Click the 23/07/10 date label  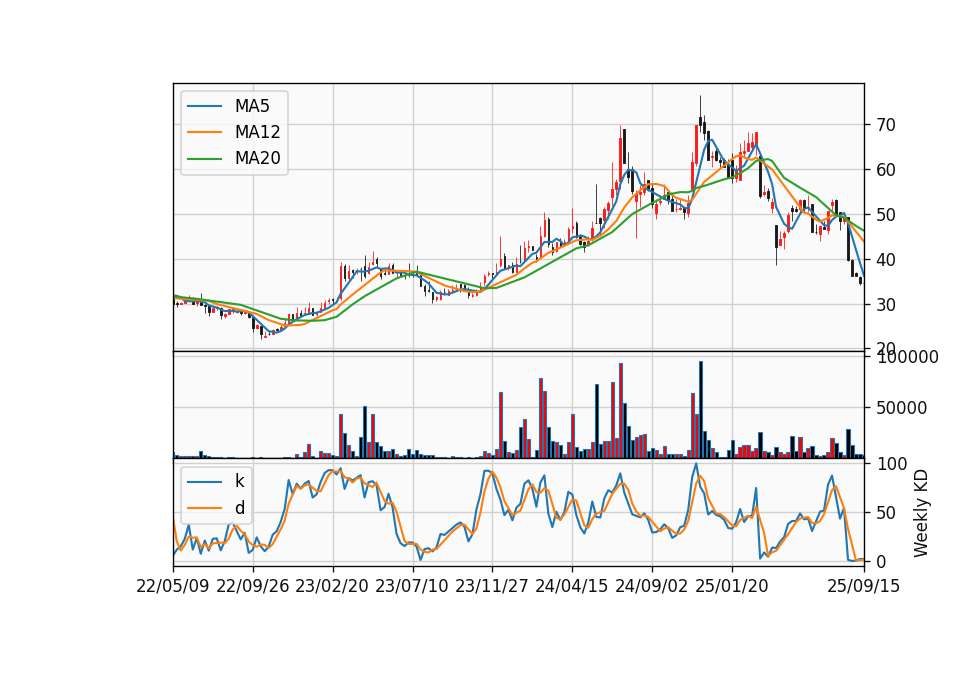pos(412,586)
